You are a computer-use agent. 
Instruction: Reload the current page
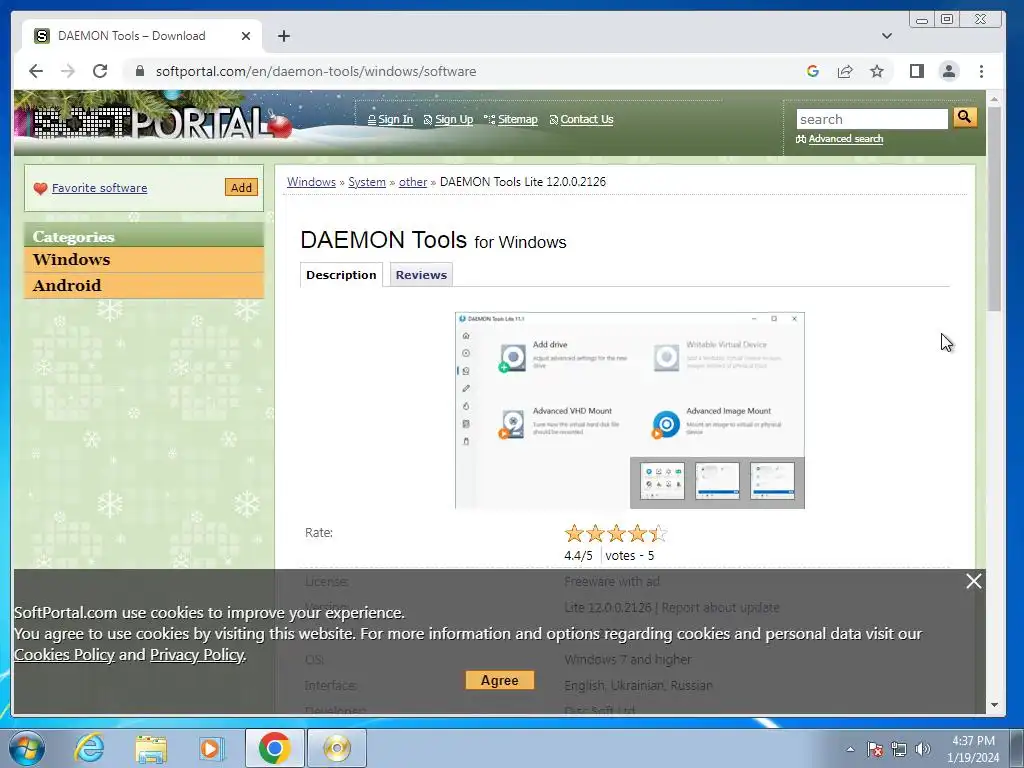[100, 71]
